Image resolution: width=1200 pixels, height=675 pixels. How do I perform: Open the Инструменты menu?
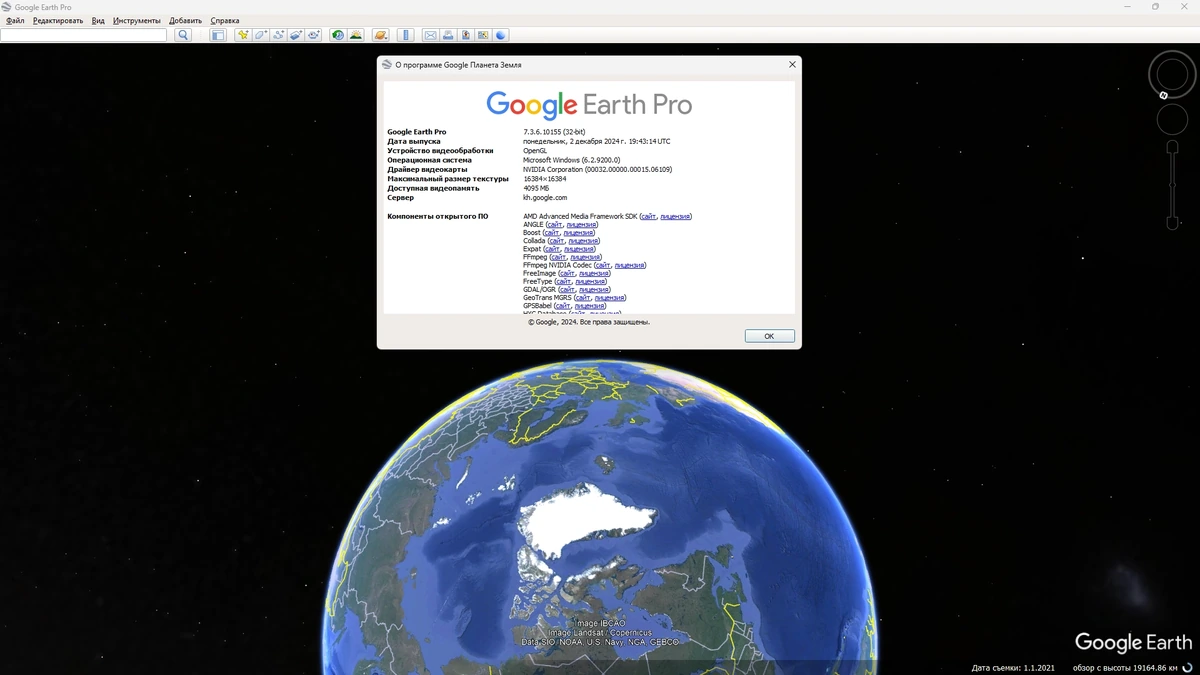[137, 21]
